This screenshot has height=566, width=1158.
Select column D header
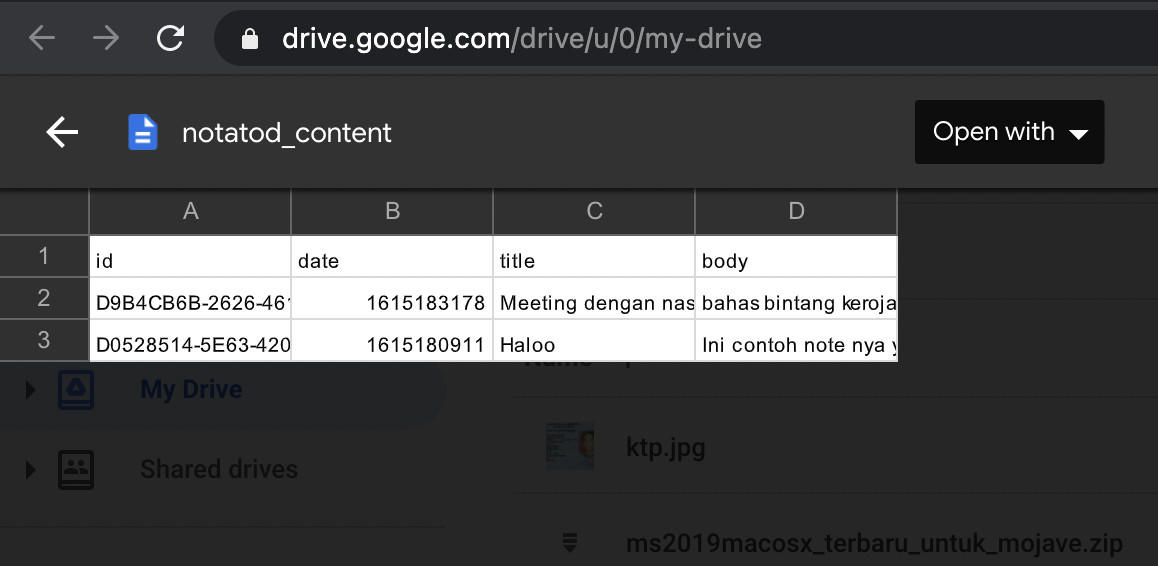tap(796, 211)
